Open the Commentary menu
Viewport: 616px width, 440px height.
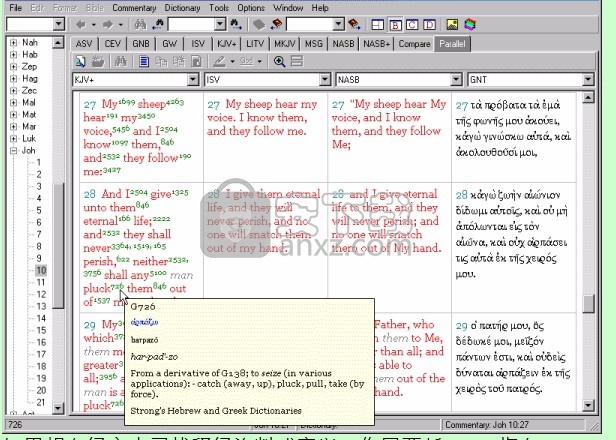134,7
